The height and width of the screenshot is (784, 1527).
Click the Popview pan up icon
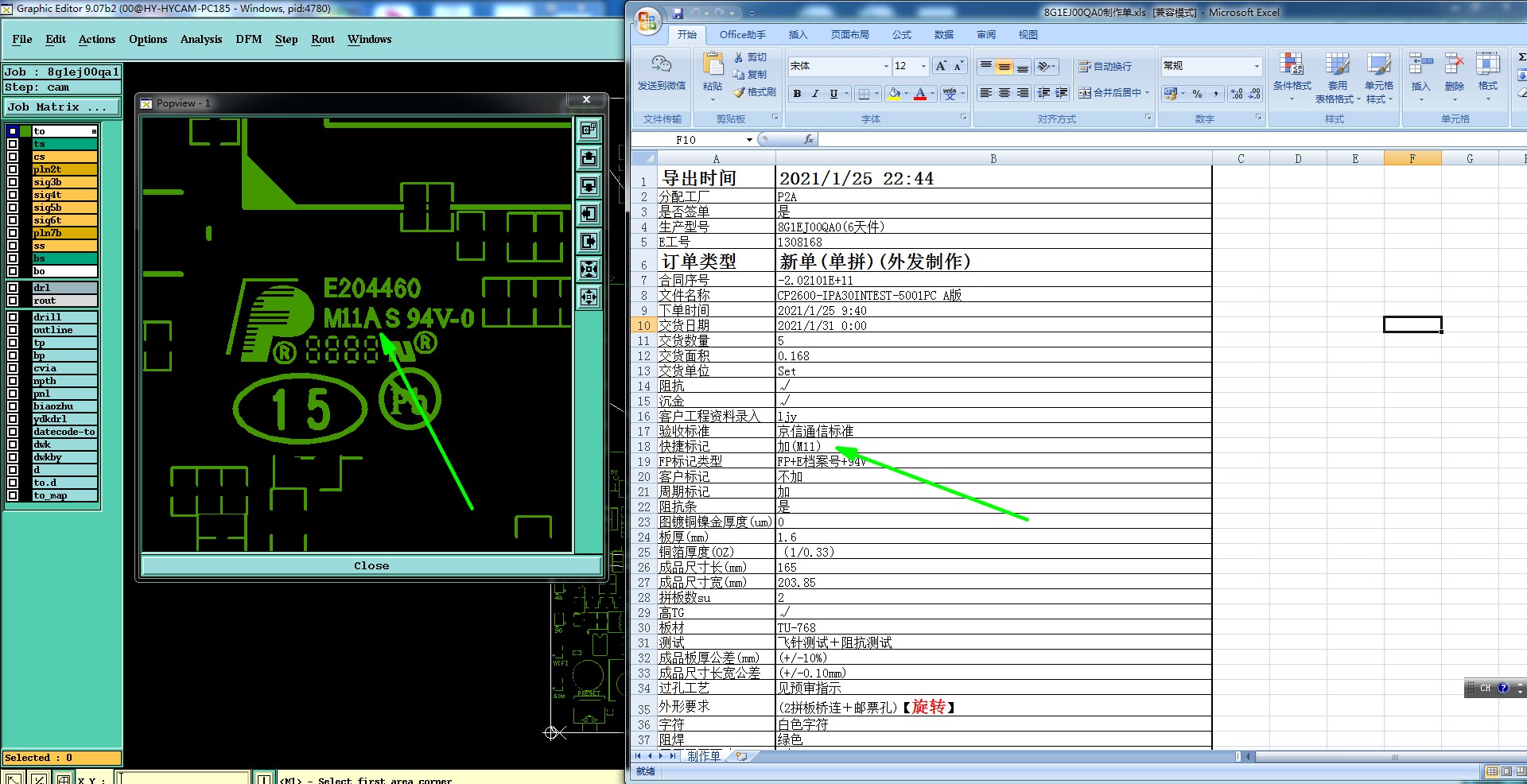pos(589,157)
